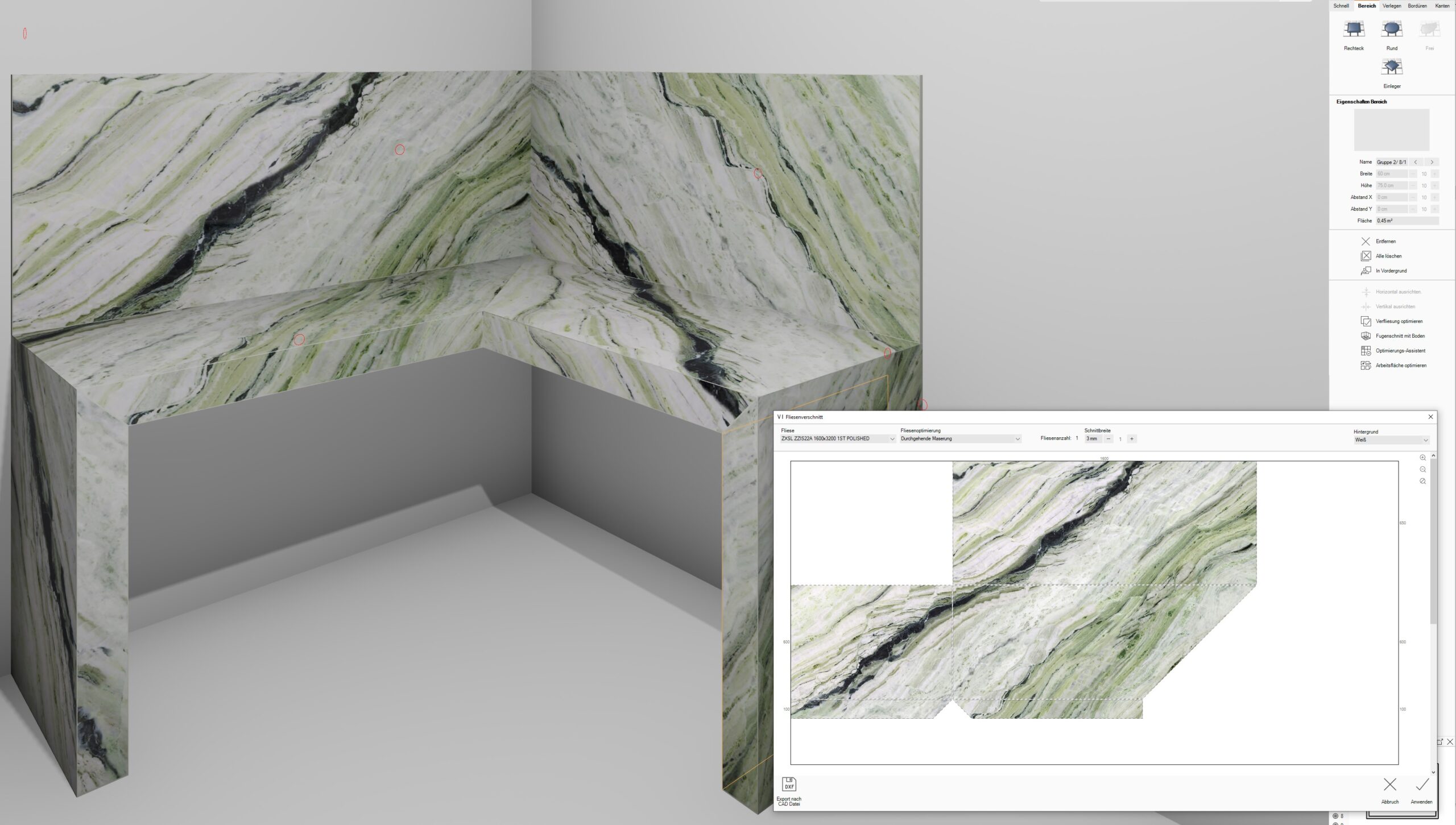Choose the Einleger inlay tool
The image size is (1456, 825).
point(1392,68)
